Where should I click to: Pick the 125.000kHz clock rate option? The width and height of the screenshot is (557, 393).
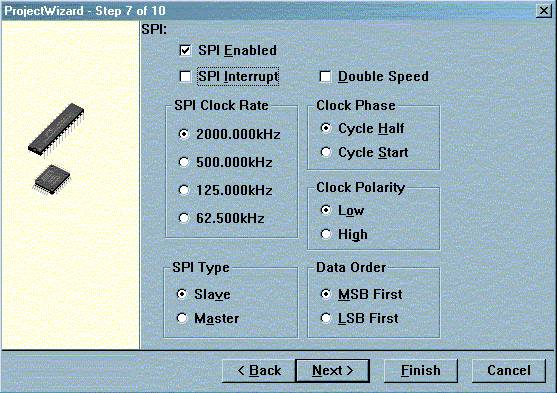click(184, 190)
